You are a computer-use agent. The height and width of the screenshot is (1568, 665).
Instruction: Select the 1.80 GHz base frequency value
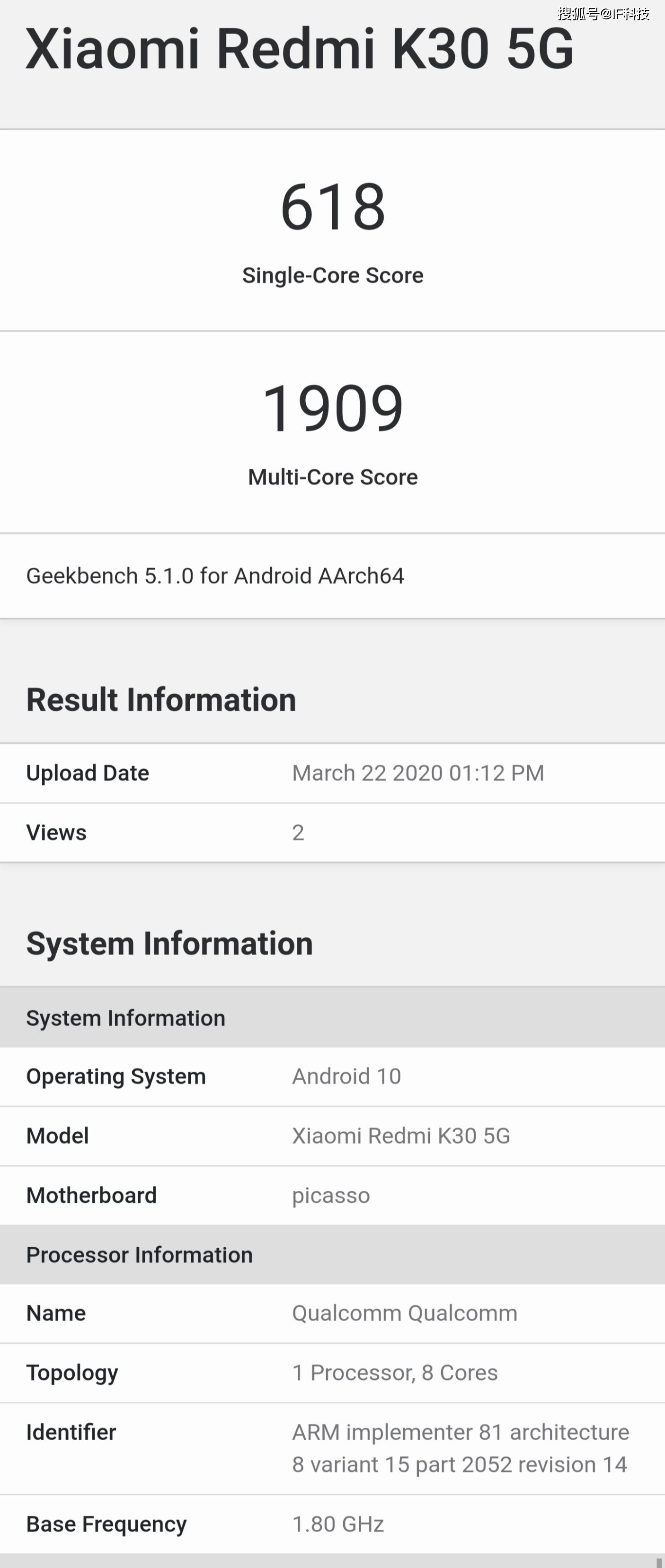338,1524
